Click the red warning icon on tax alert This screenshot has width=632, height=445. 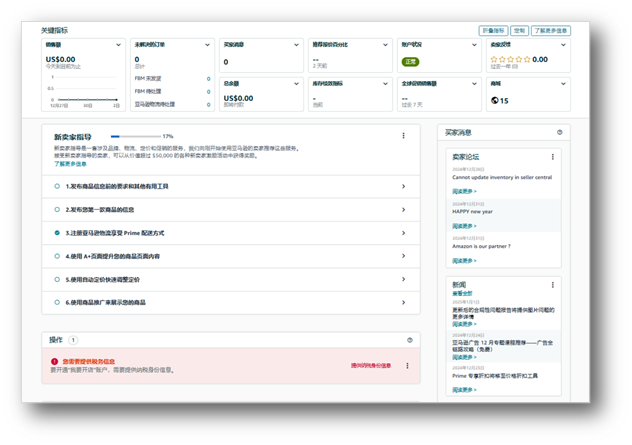[55, 362]
